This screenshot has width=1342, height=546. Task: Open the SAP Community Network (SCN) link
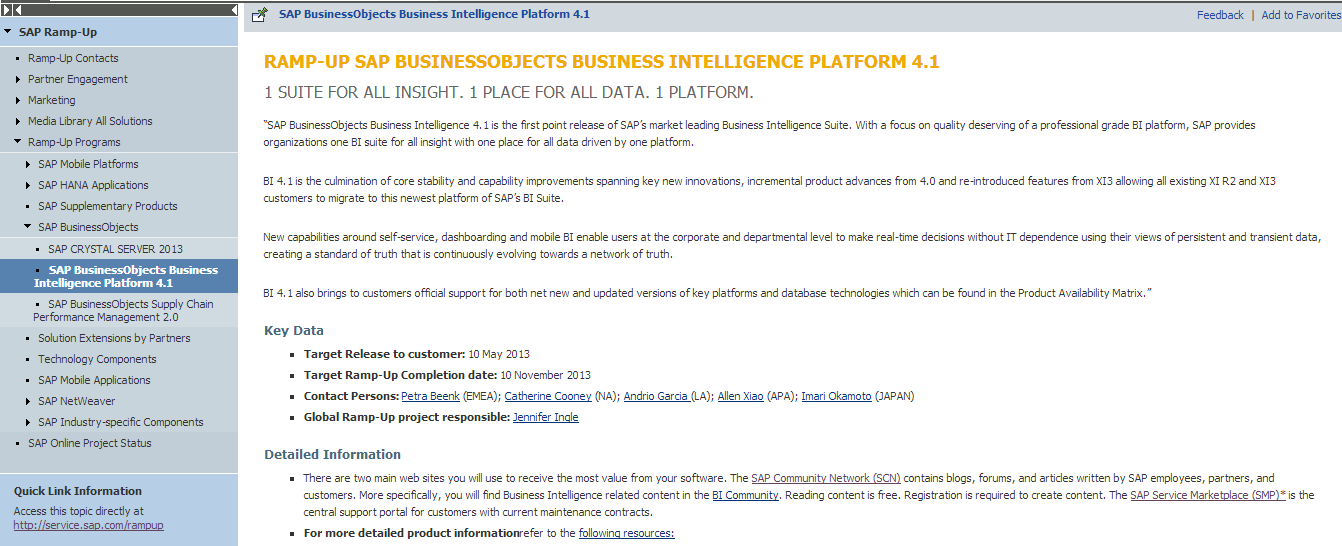coord(825,478)
